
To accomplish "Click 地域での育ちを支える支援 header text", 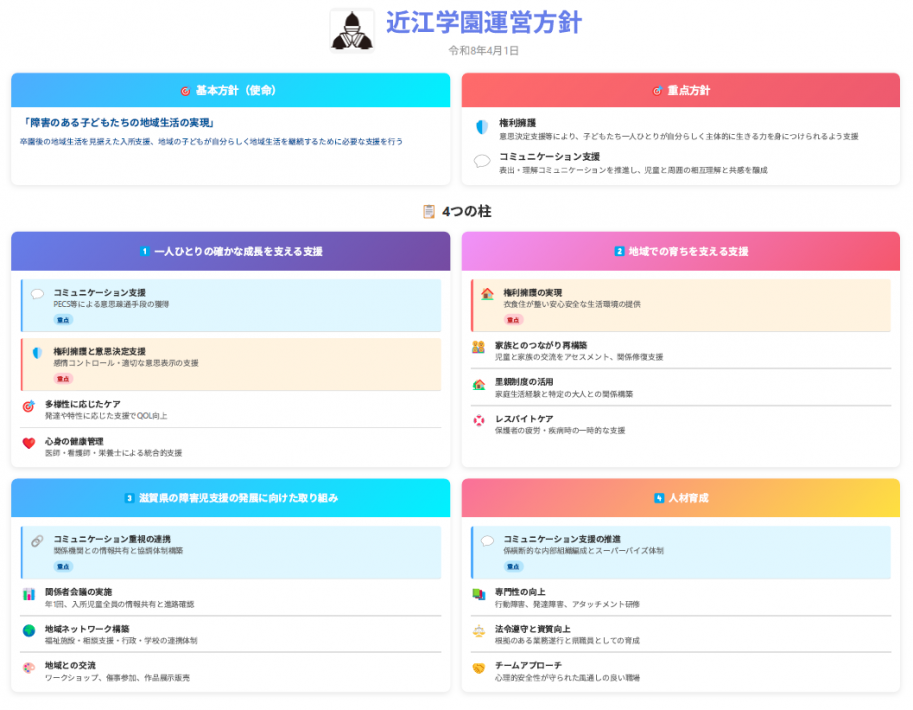I will click(x=688, y=252).
